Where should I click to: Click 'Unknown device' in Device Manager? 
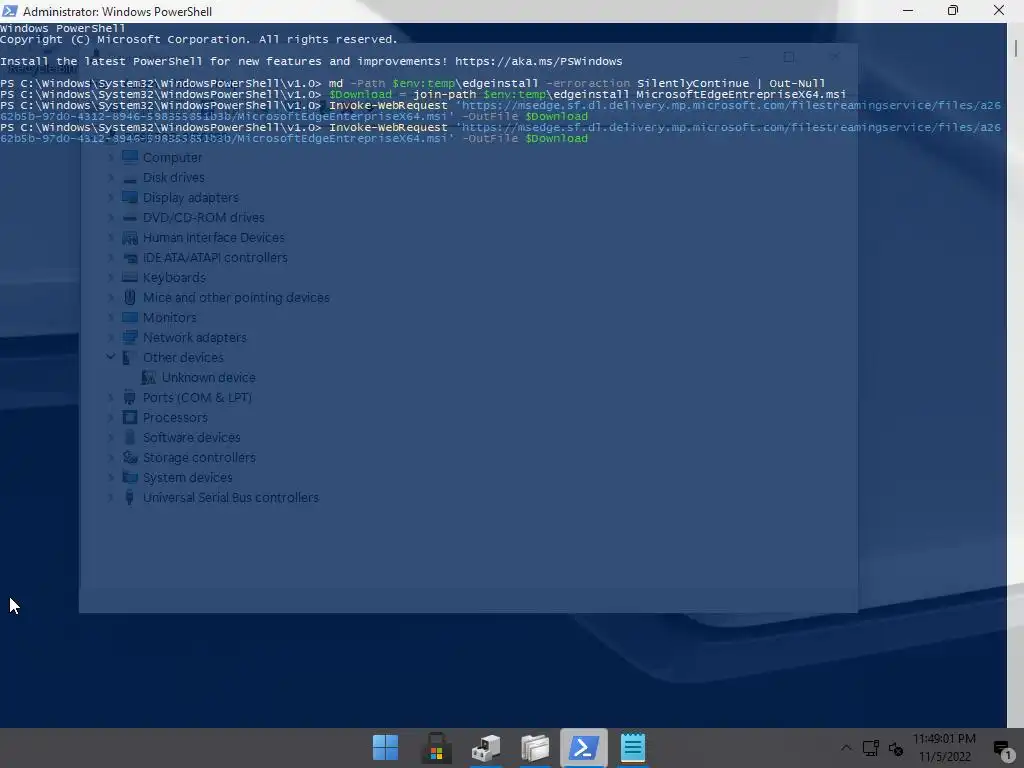pos(208,377)
